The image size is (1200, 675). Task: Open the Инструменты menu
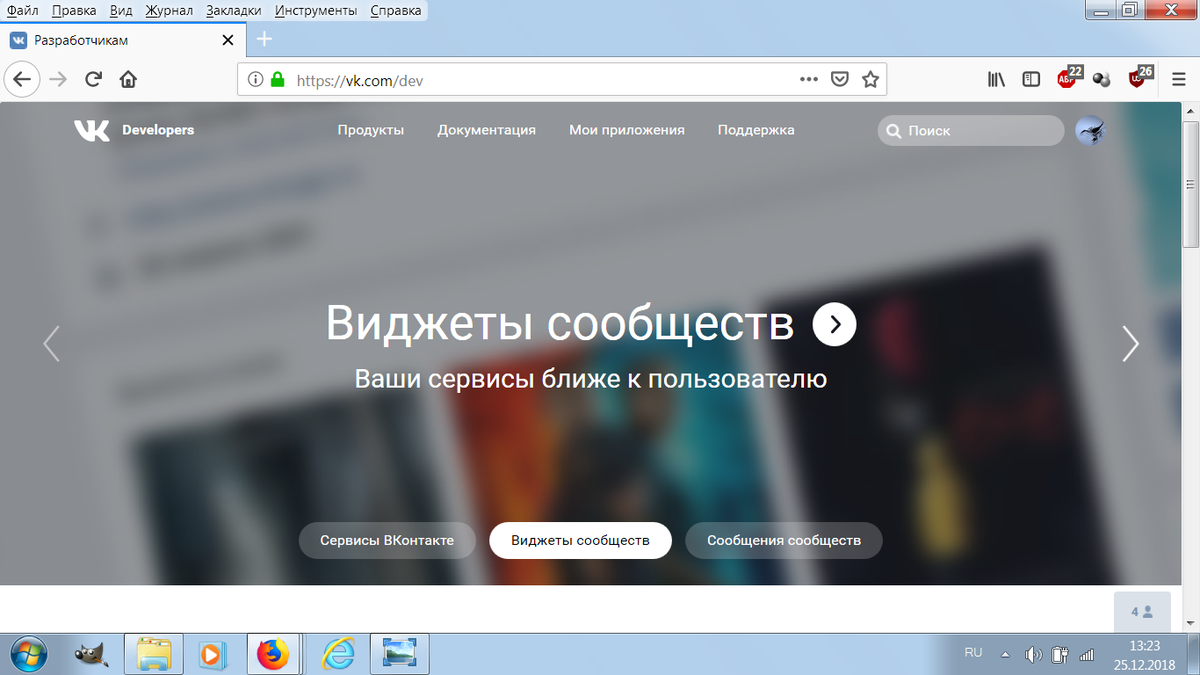coord(315,11)
